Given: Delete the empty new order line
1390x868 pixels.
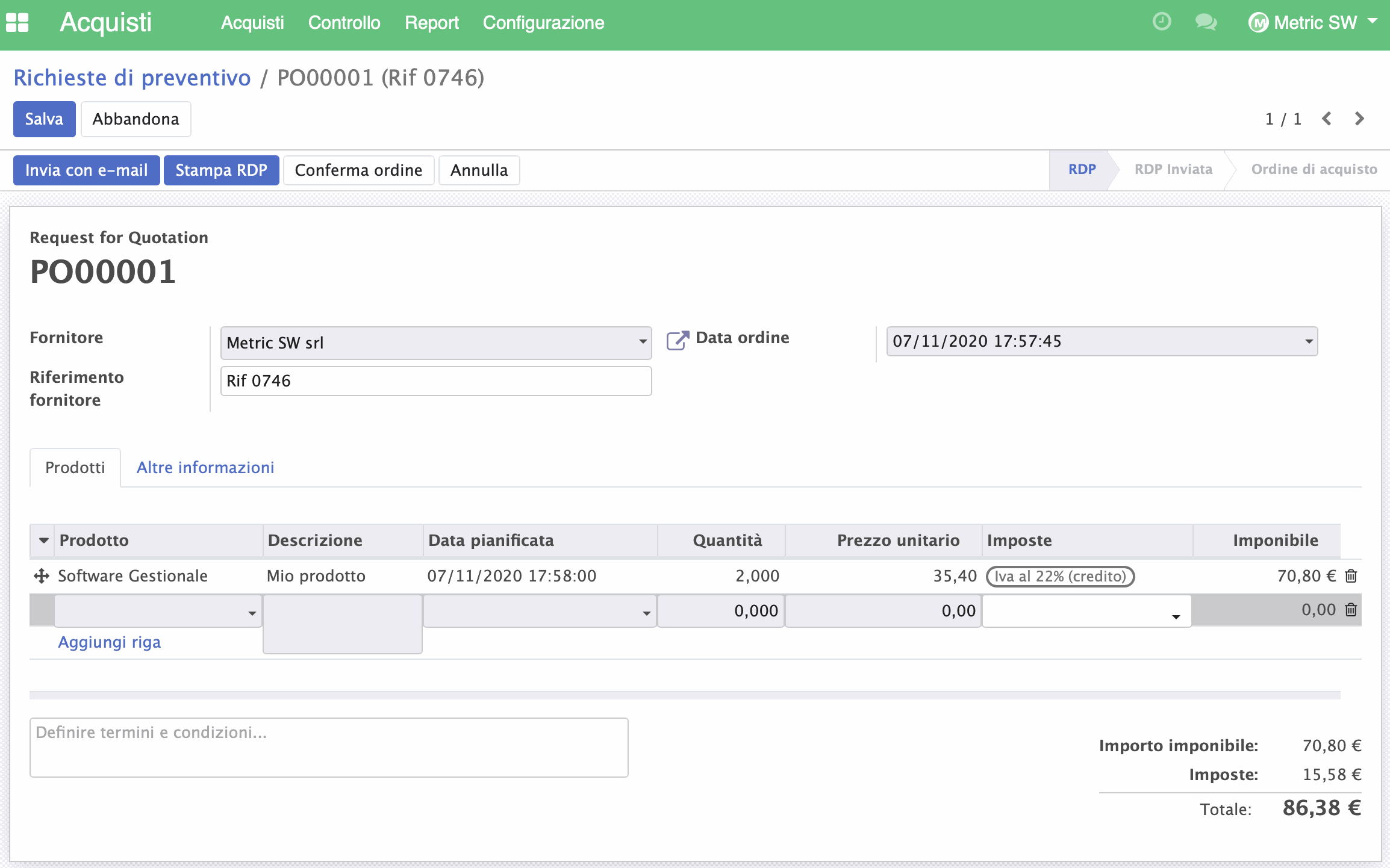Looking at the screenshot, I should click(x=1351, y=610).
